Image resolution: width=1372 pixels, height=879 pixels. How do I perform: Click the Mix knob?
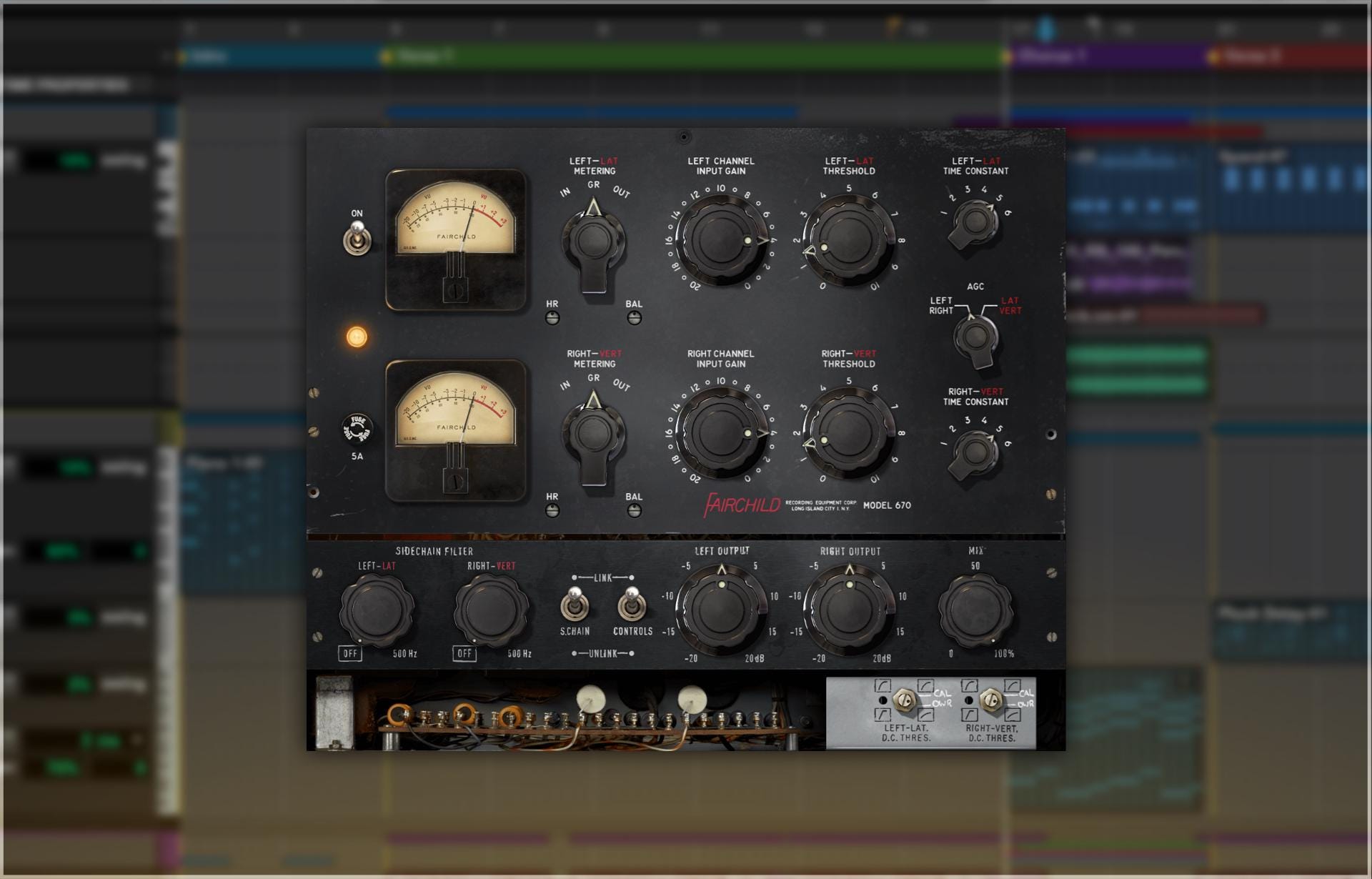pos(975,610)
